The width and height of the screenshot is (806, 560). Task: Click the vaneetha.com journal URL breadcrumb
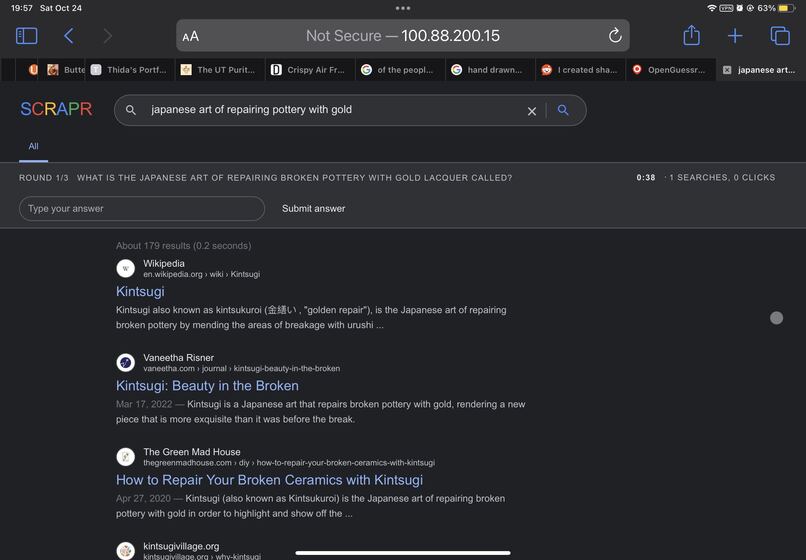click(x=242, y=368)
